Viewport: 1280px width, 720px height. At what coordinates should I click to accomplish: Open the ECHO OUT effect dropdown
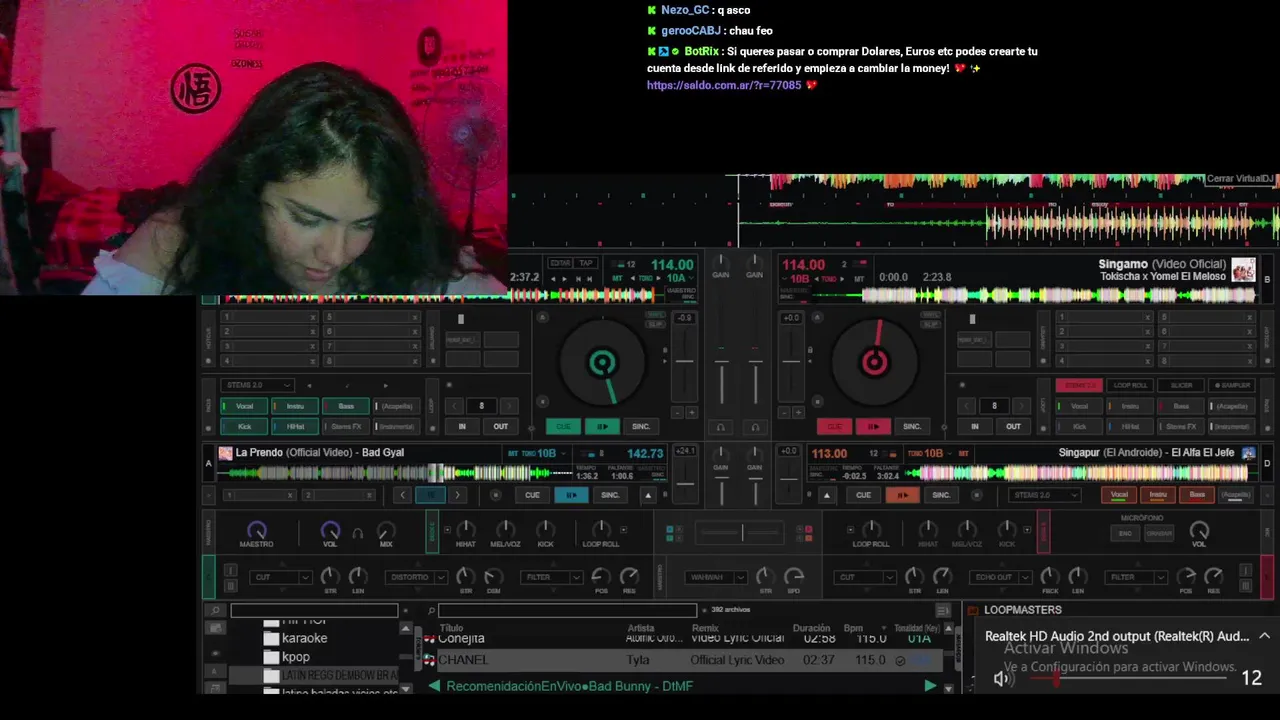coord(1001,577)
